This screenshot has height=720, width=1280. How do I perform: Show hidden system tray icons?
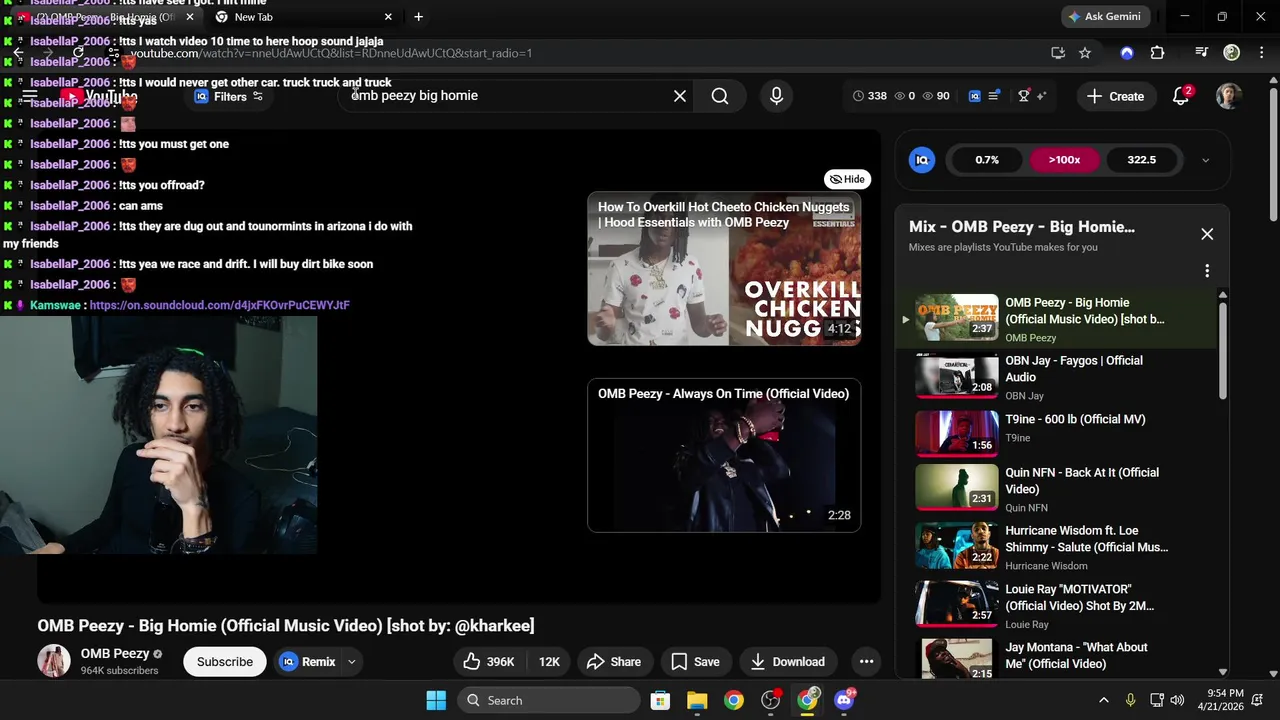click(x=1103, y=700)
